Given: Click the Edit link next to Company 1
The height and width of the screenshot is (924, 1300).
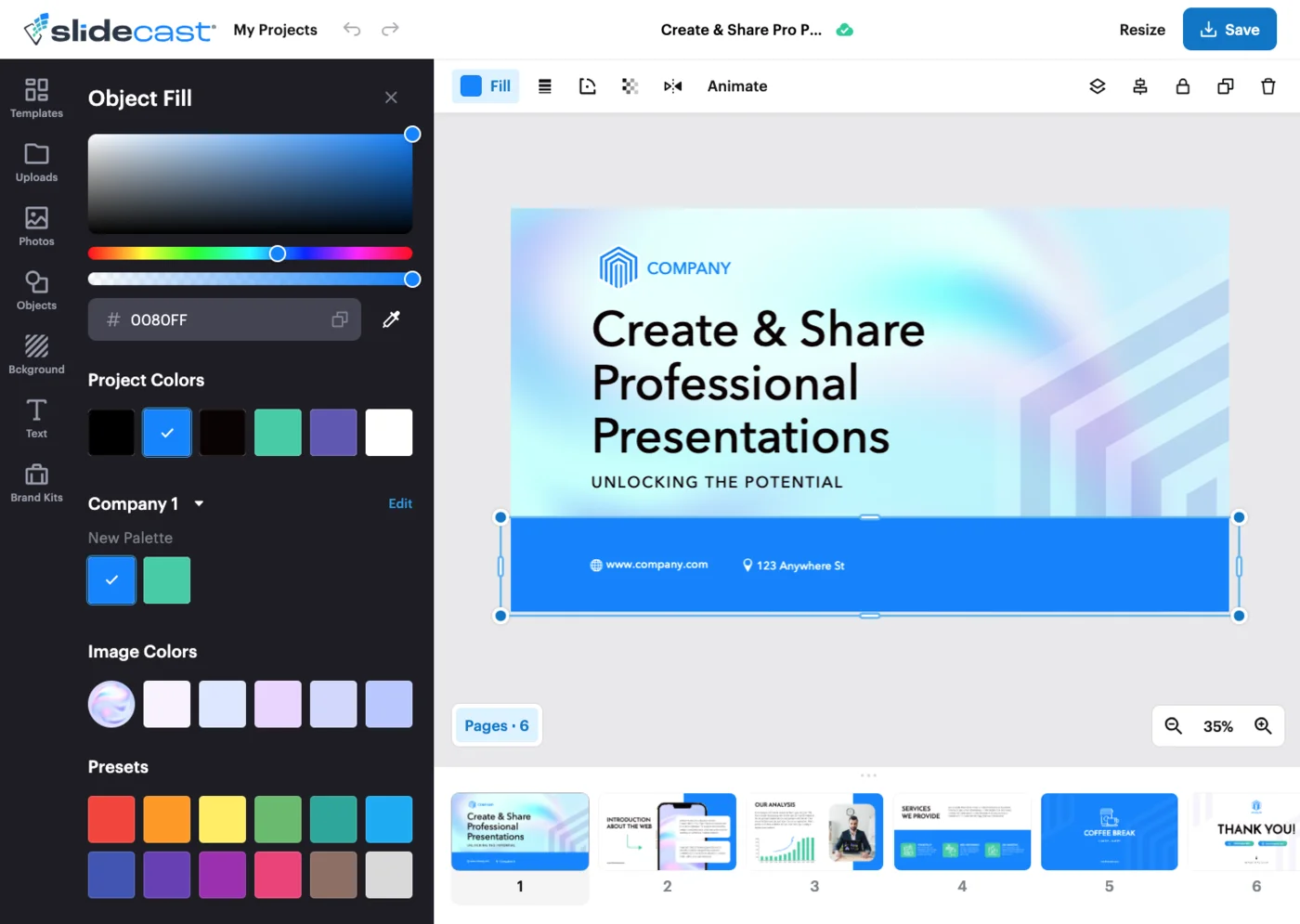Looking at the screenshot, I should [x=399, y=503].
